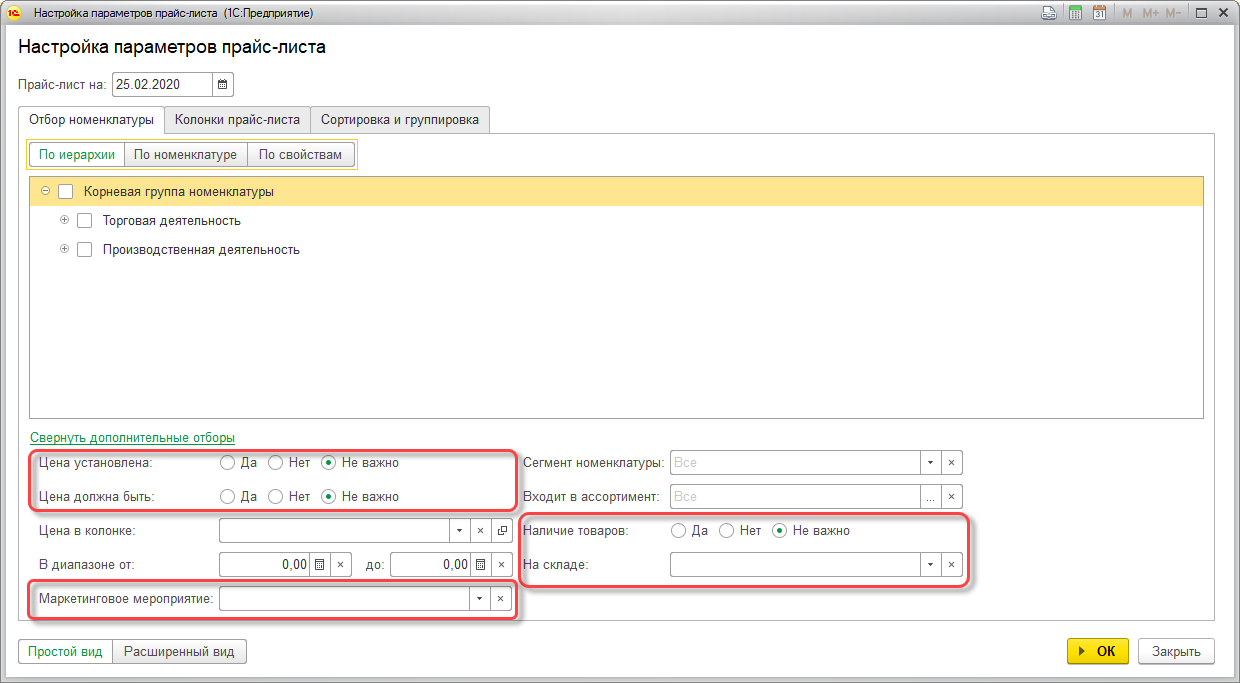Clear the Сегмент номенклатуры field

tap(952, 463)
